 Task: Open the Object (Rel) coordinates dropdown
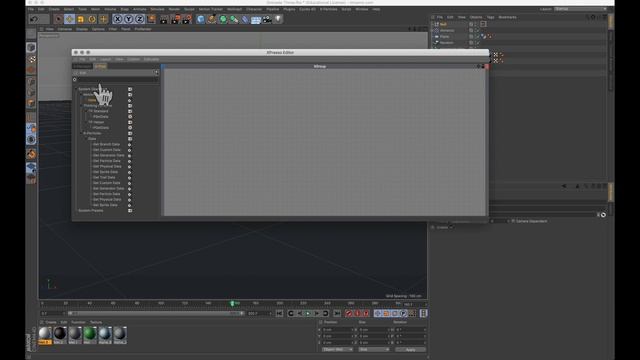pos(337,350)
